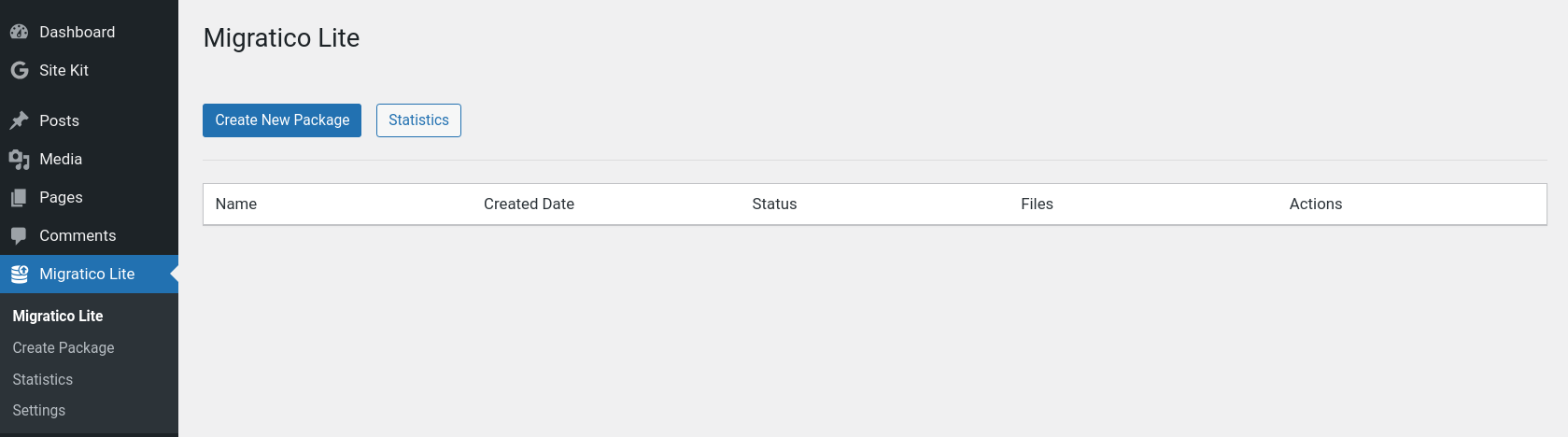Viewport: 1568px width, 437px height.
Task: Open Settings in Migratico submenu
Action: 39,410
